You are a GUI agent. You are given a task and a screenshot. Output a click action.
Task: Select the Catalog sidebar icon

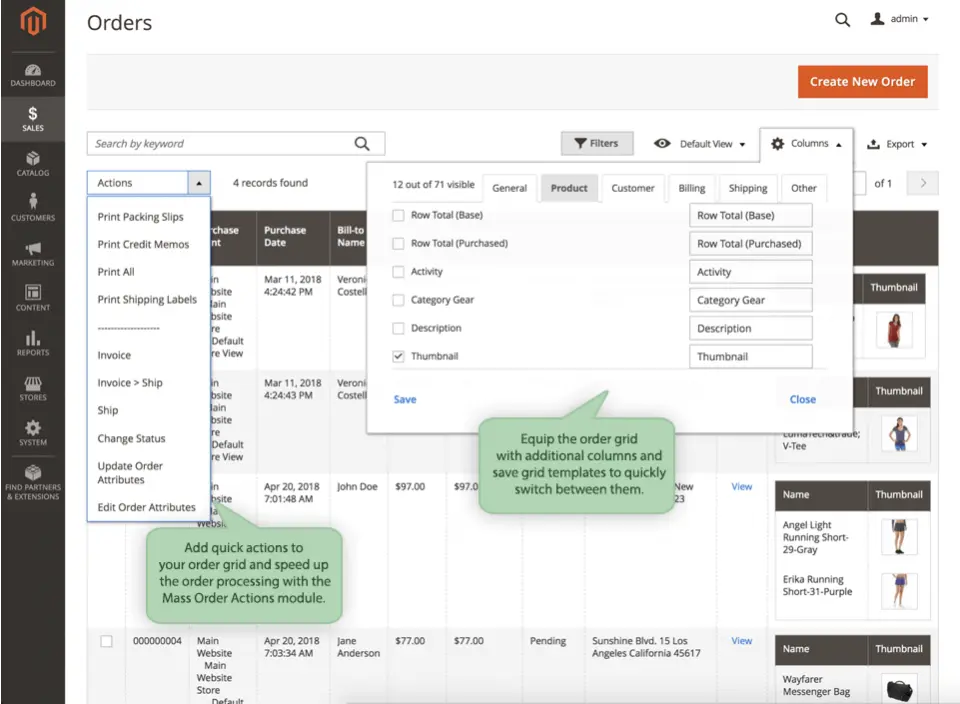pos(33,163)
